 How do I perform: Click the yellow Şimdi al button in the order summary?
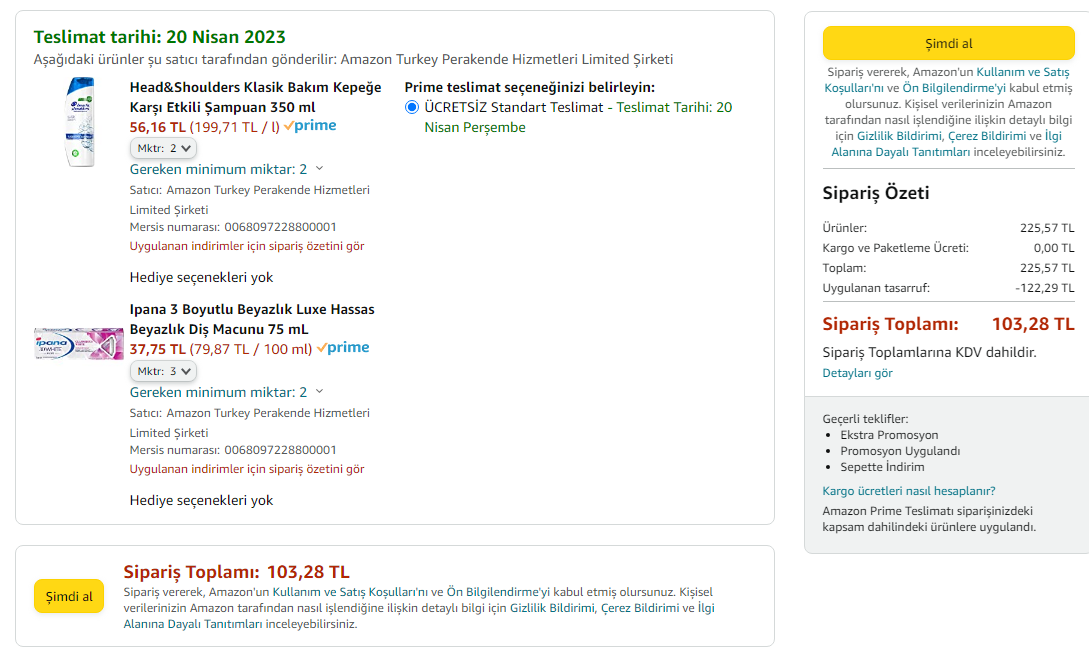point(948,43)
